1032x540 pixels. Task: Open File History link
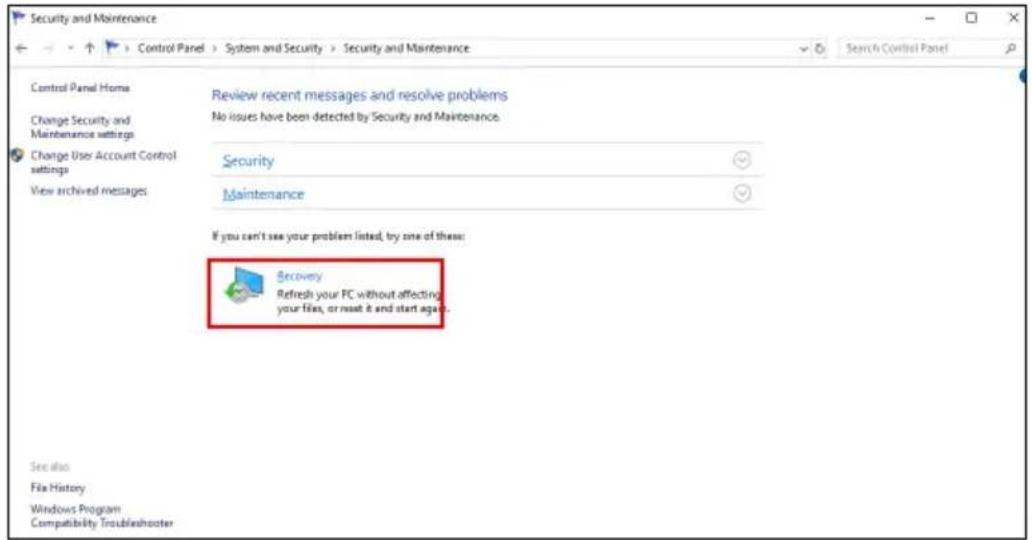[58, 488]
